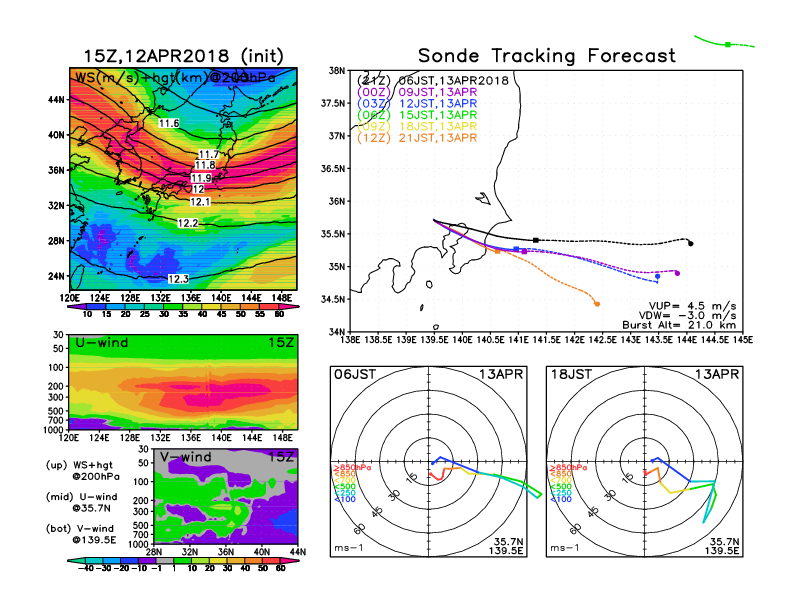Viewport: 792px width, 612px height.
Task: Click the black square burst marker on 21Z track
Action: [536, 240]
